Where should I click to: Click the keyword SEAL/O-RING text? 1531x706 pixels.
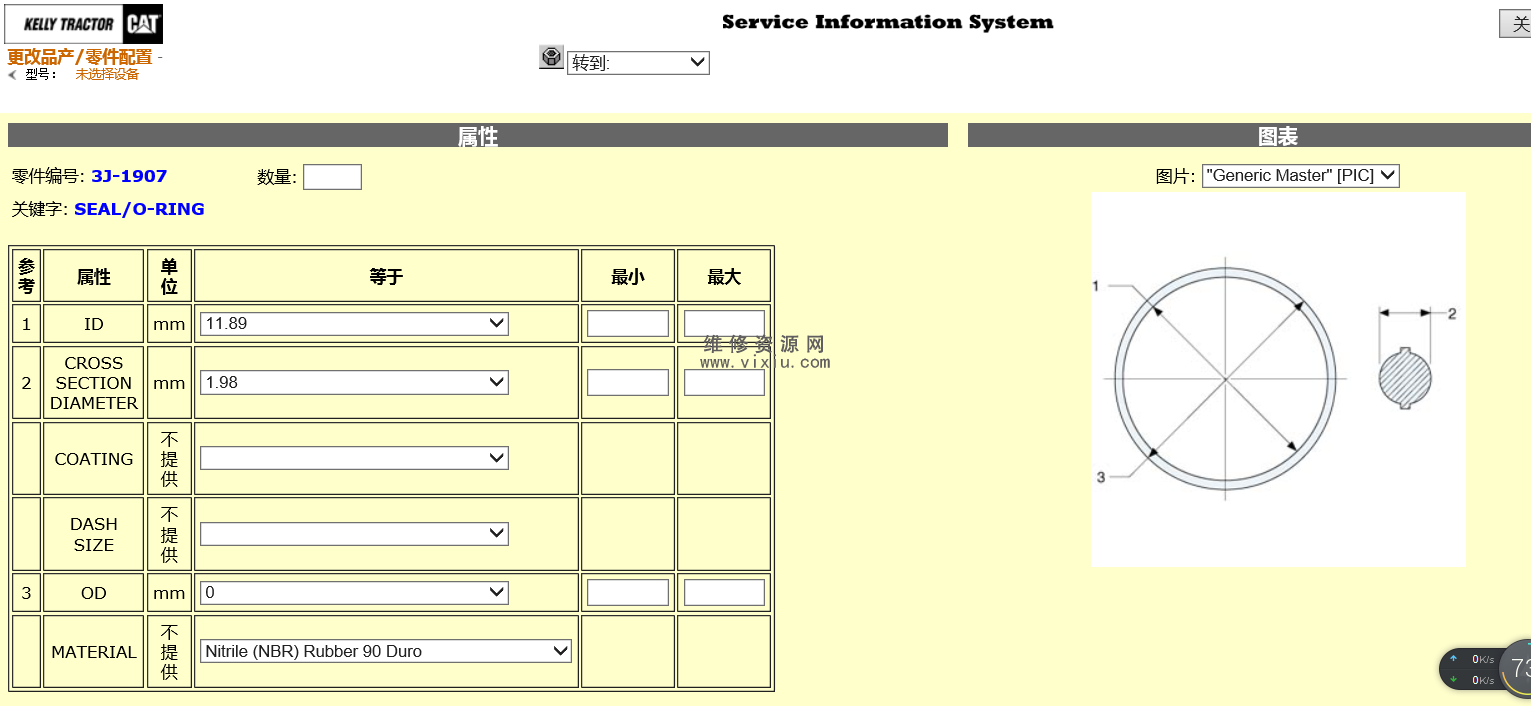coord(139,209)
